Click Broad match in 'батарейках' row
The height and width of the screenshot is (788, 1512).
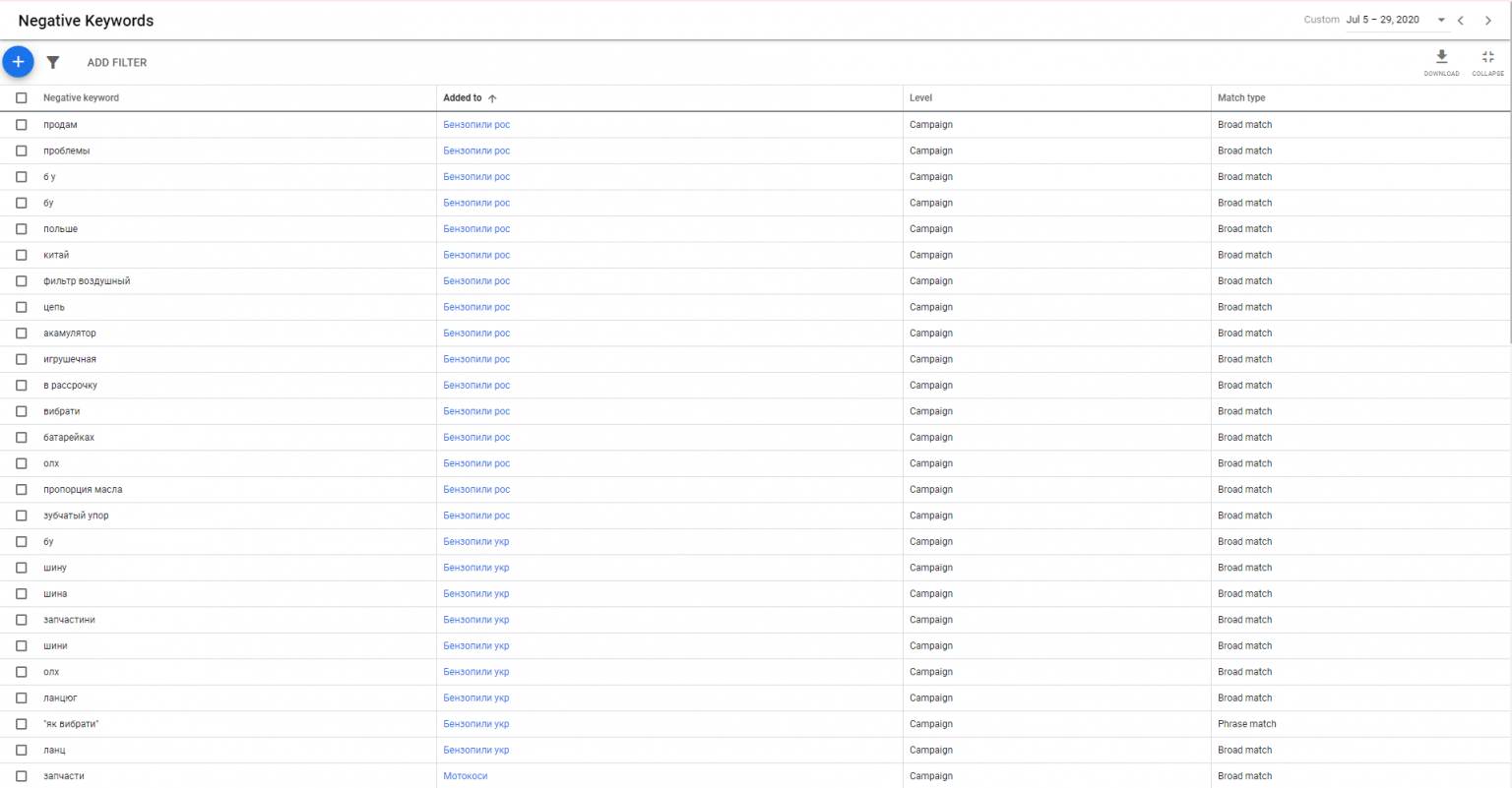pyautogui.click(x=1245, y=438)
